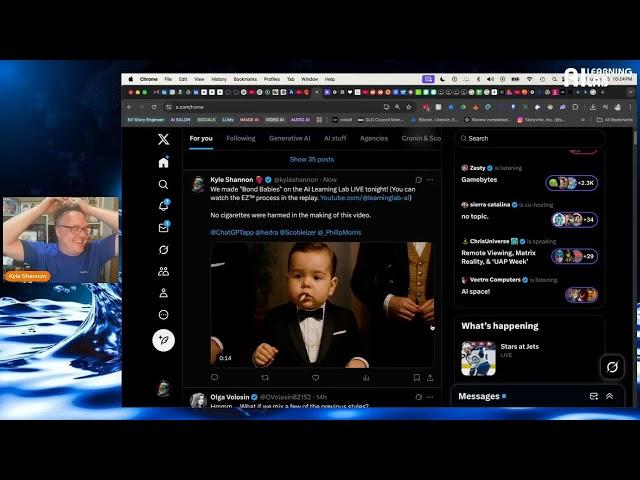Show 35 new posts
The width and height of the screenshot is (640, 480).
click(312, 160)
